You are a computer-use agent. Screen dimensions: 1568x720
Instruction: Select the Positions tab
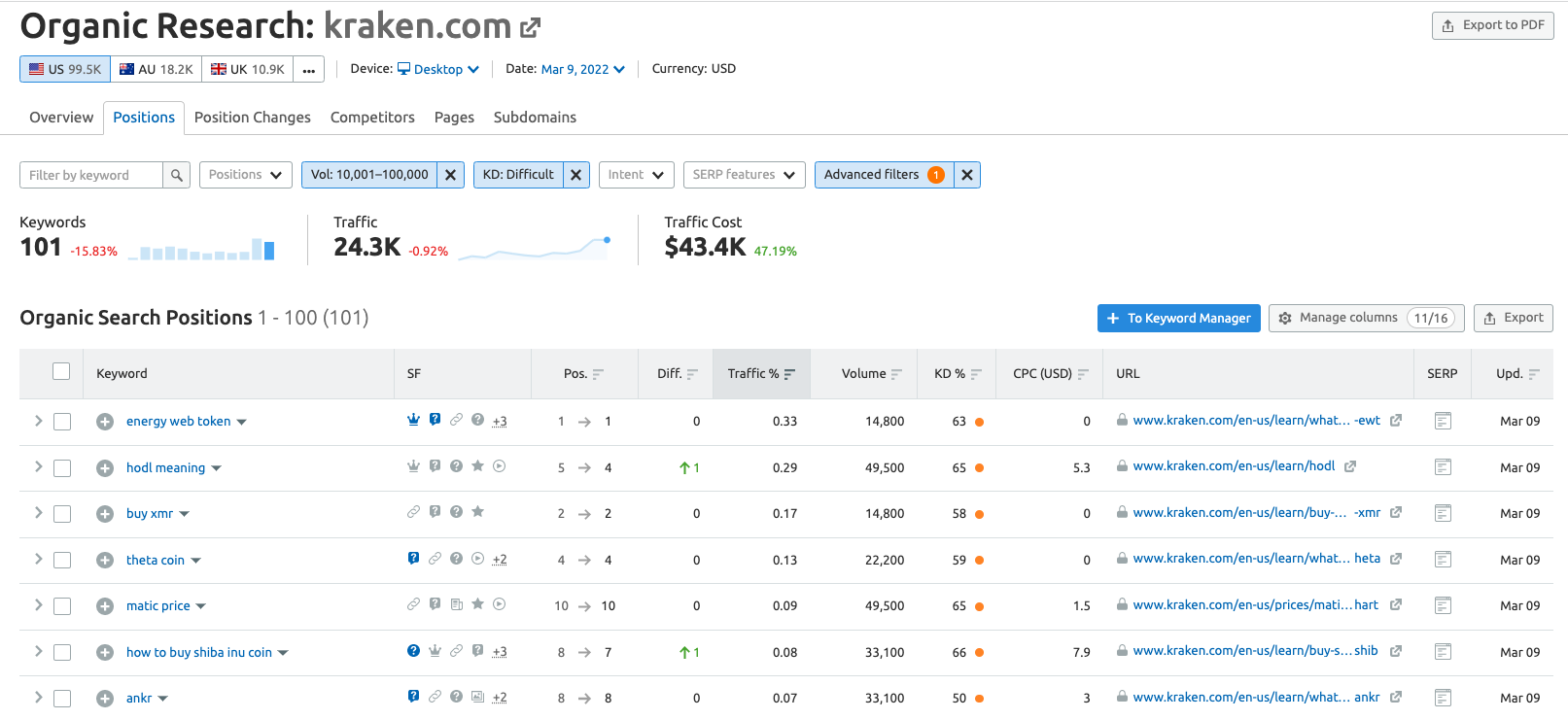[x=144, y=118]
